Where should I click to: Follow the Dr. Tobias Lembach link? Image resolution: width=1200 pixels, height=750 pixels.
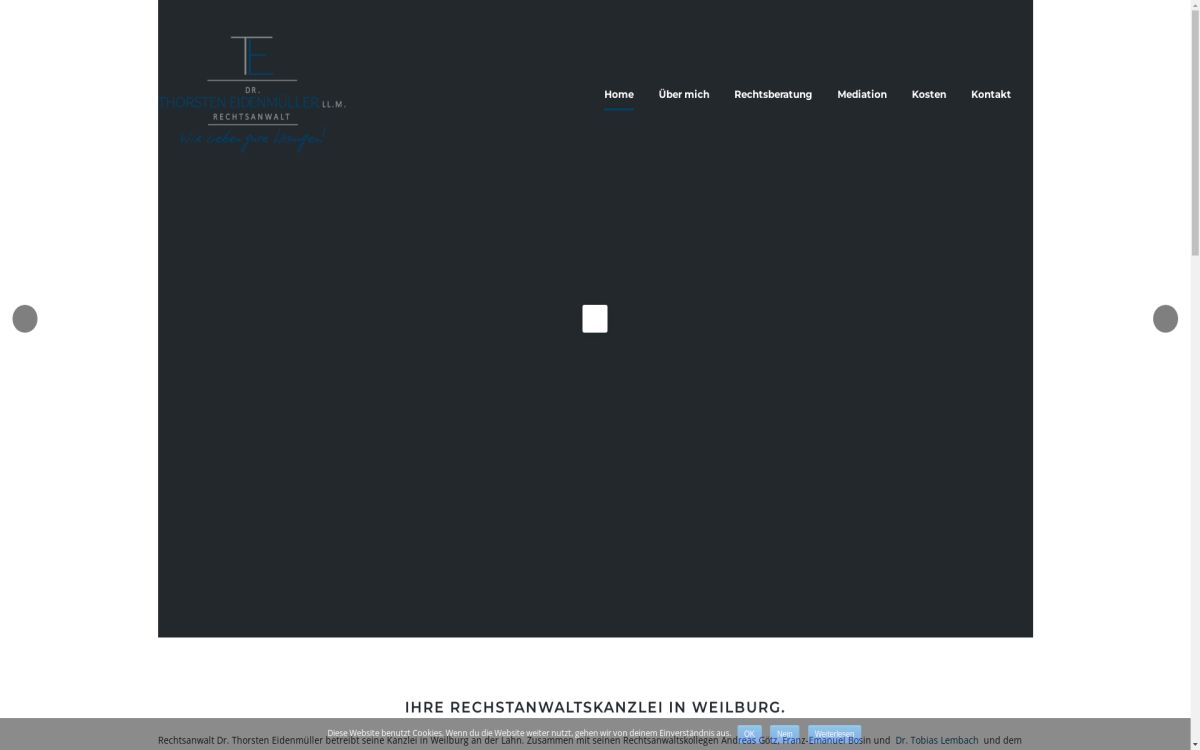pos(936,741)
